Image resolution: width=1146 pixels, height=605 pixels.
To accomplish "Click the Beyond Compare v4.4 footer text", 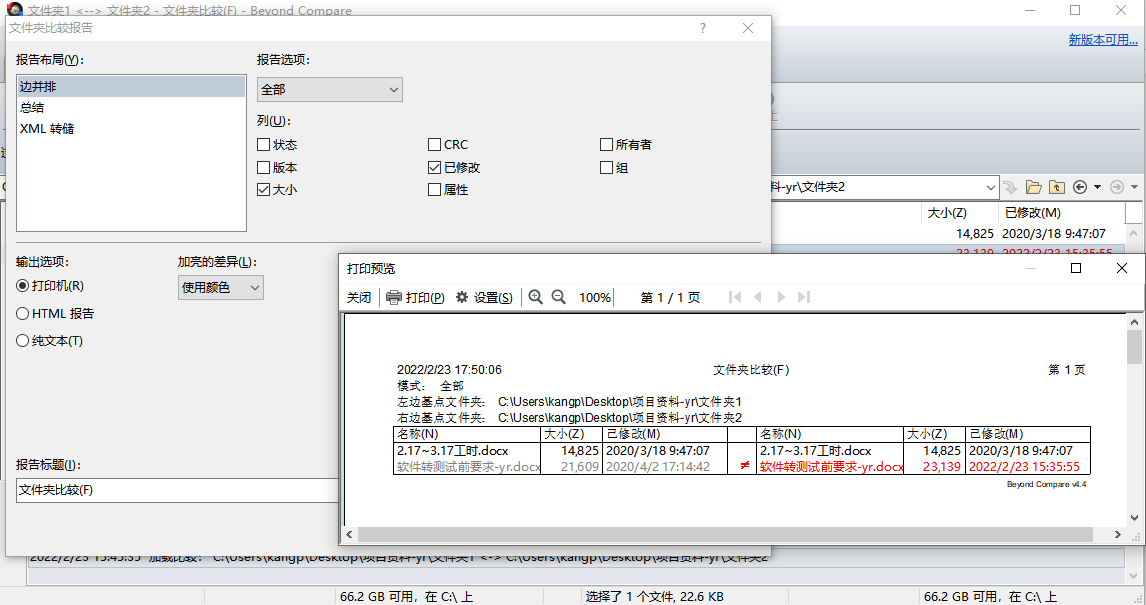I will tap(1046, 484).
